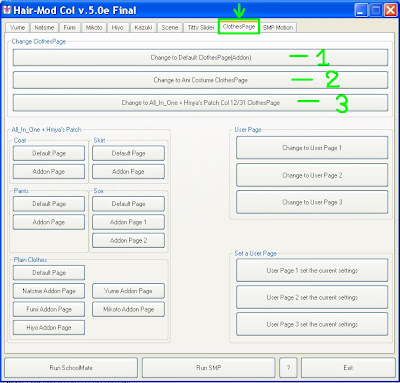Click the Hair-Mod app icon in title bar
Screen dimensions: 400x383
pyautogui.click(x=7, y=10)
